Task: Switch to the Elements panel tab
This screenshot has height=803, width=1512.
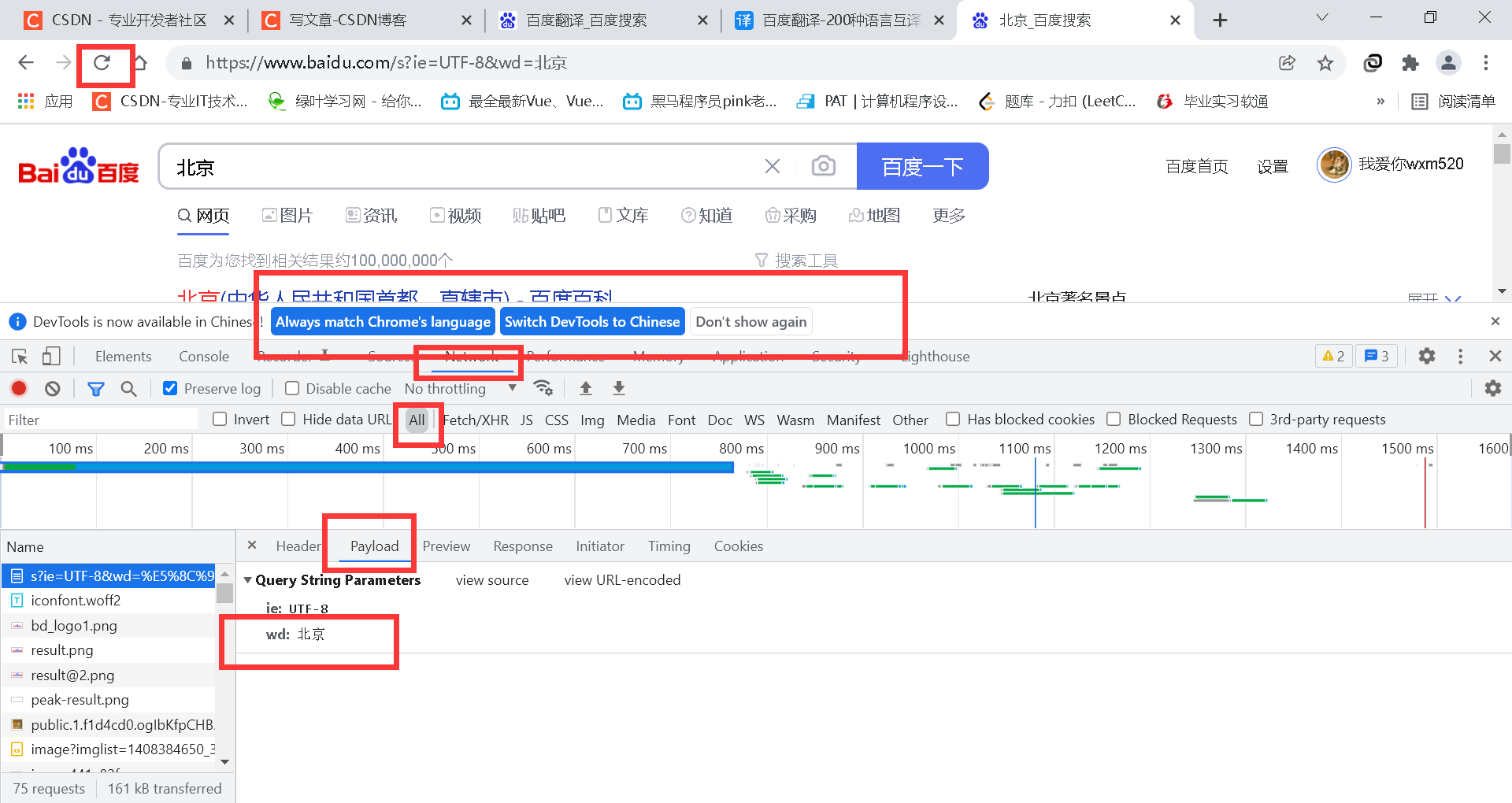Action: (123, 357)
